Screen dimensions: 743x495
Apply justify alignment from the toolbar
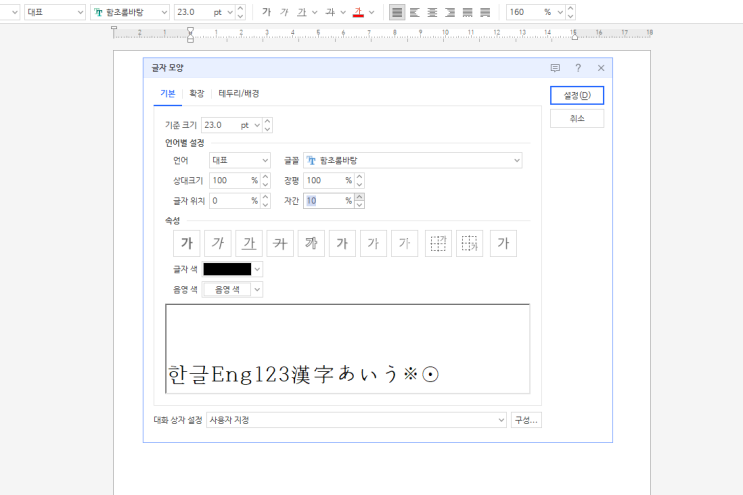pyautogui.click(x=397, y=12)
